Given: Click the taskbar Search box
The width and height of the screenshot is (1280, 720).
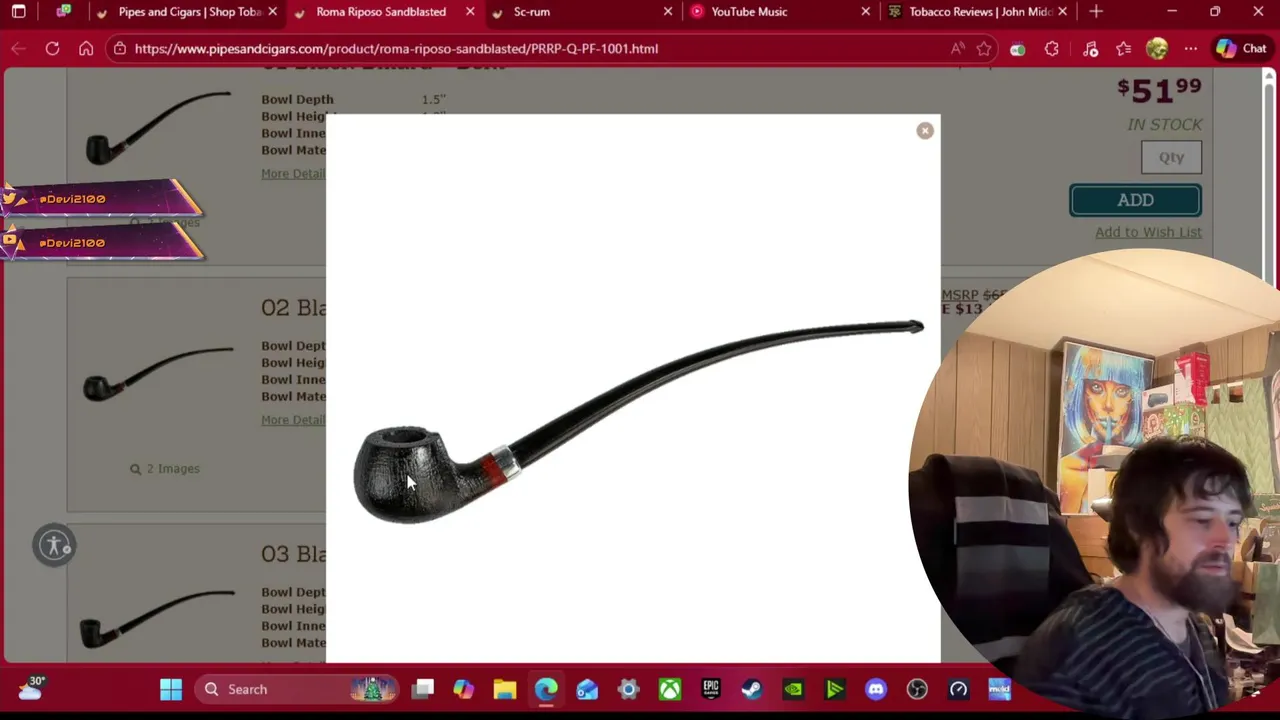Looking at the screenshot, I should (x=295, y=689).
